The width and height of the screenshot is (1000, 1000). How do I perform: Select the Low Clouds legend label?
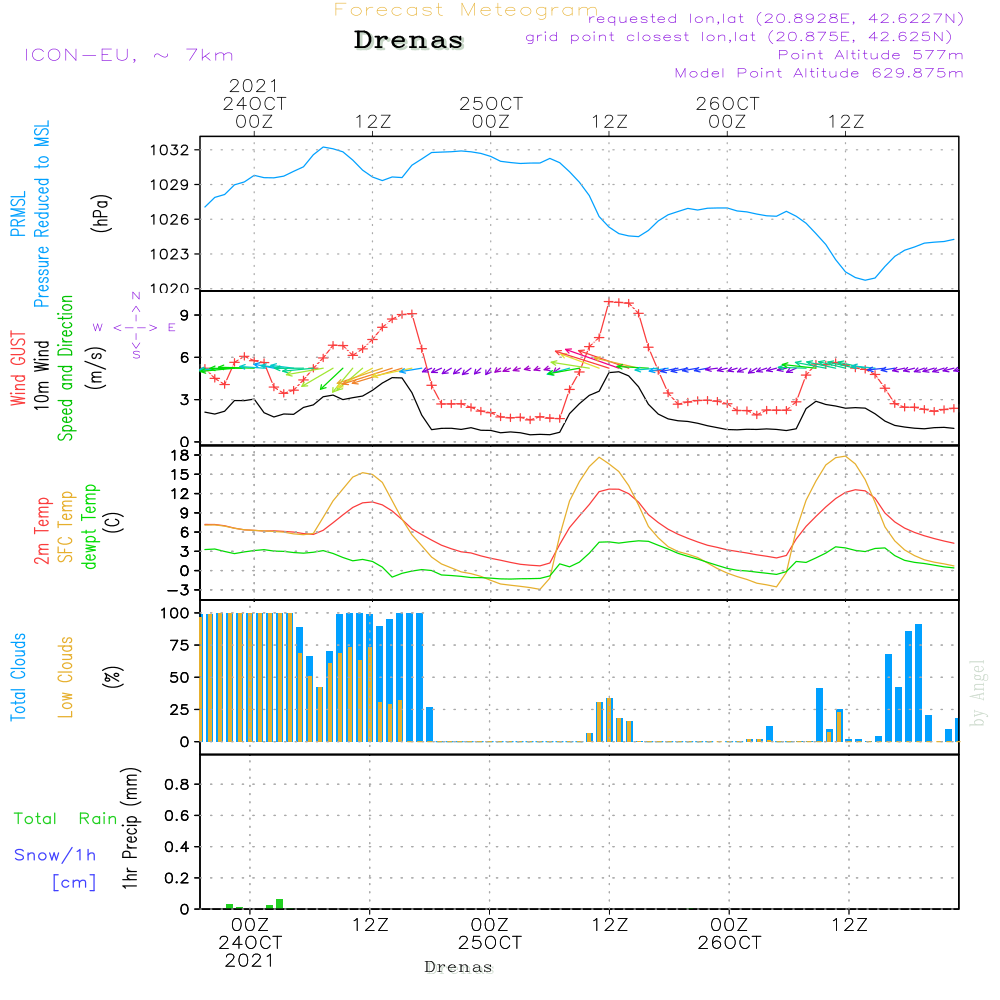pos(67,677)
